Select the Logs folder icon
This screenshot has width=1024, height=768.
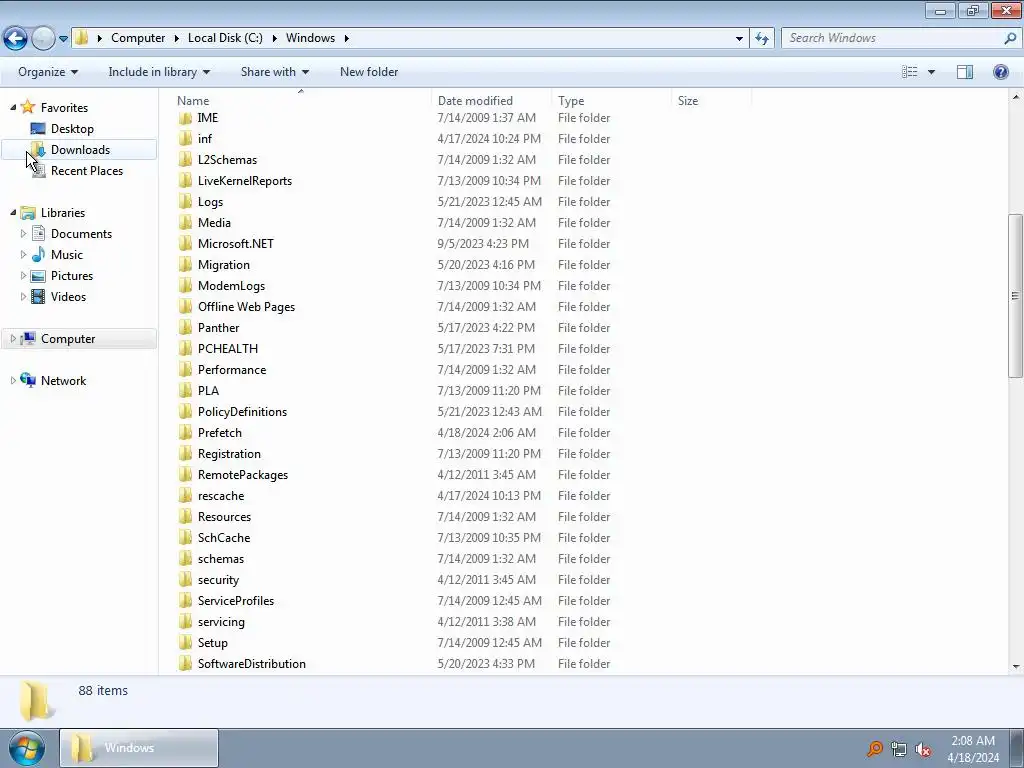[185, 201]
